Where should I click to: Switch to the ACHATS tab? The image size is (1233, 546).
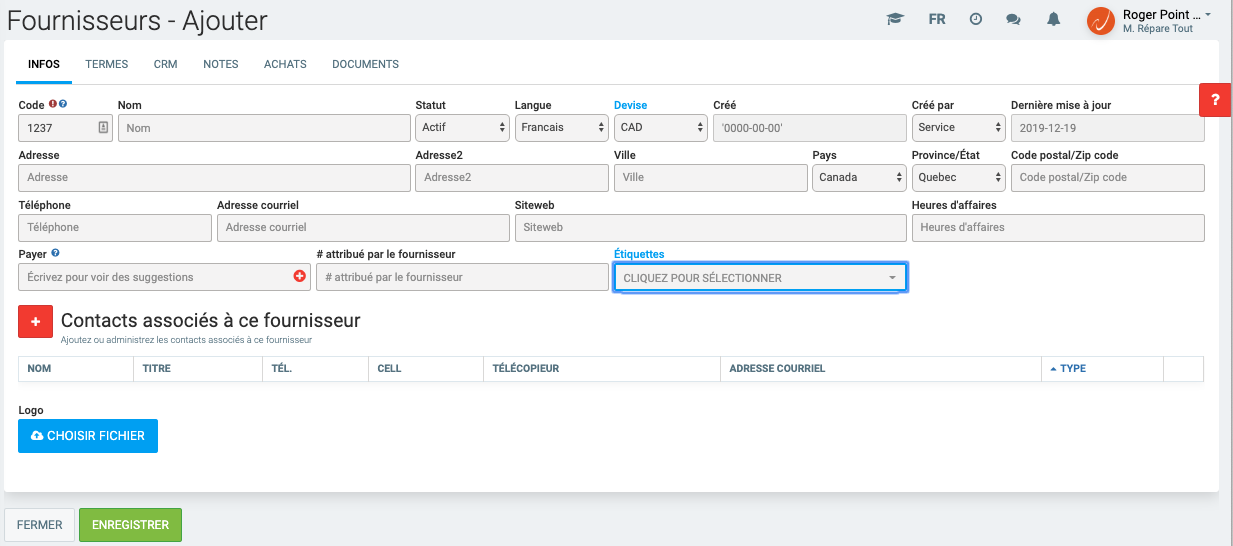point(285,64)
